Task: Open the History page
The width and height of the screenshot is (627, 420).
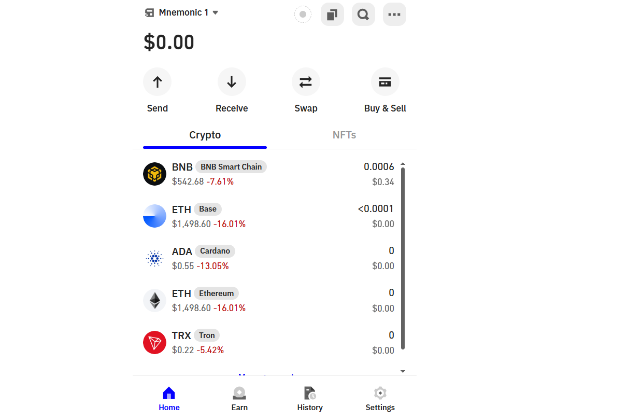Action: pos(309,398)
